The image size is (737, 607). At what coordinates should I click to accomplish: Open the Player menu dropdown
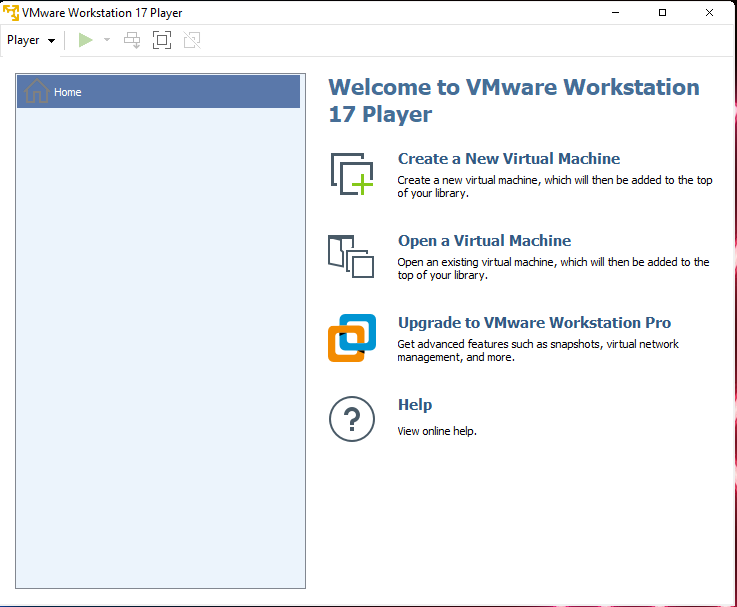(31, 40)
